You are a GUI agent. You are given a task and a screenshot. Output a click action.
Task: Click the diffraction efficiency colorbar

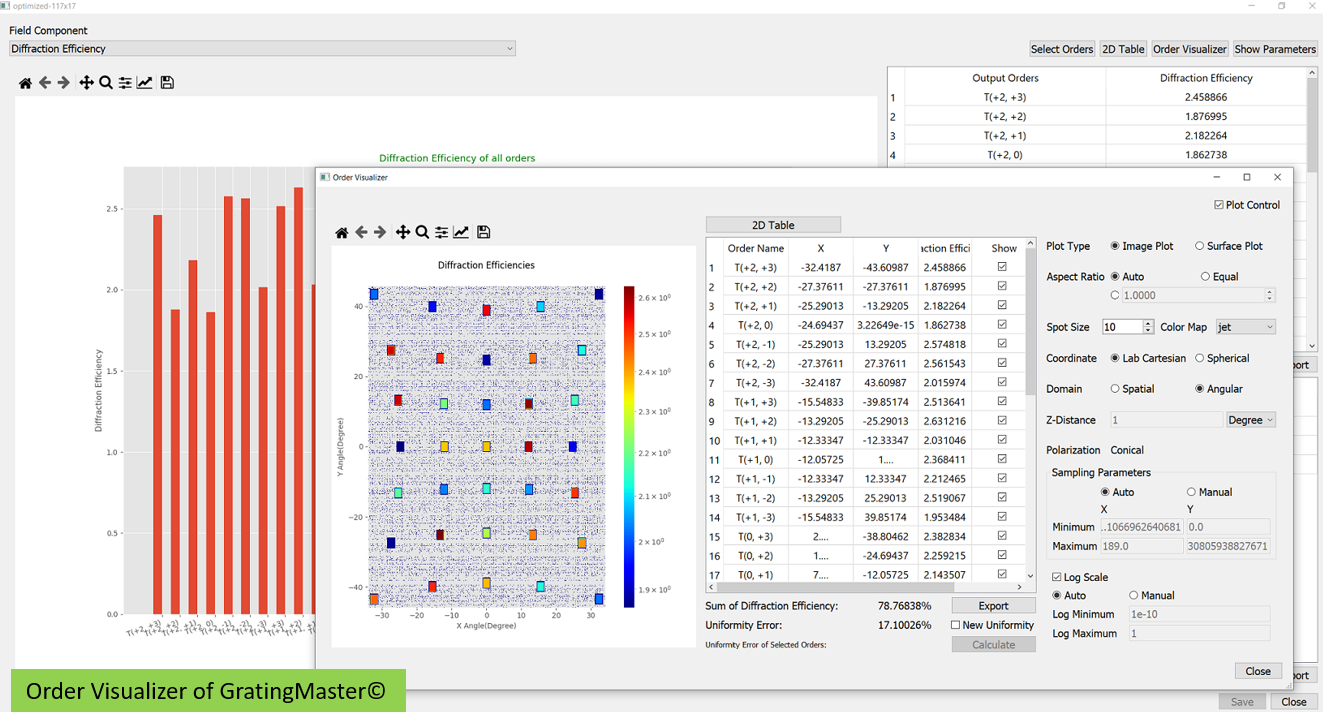coord(629,446)
